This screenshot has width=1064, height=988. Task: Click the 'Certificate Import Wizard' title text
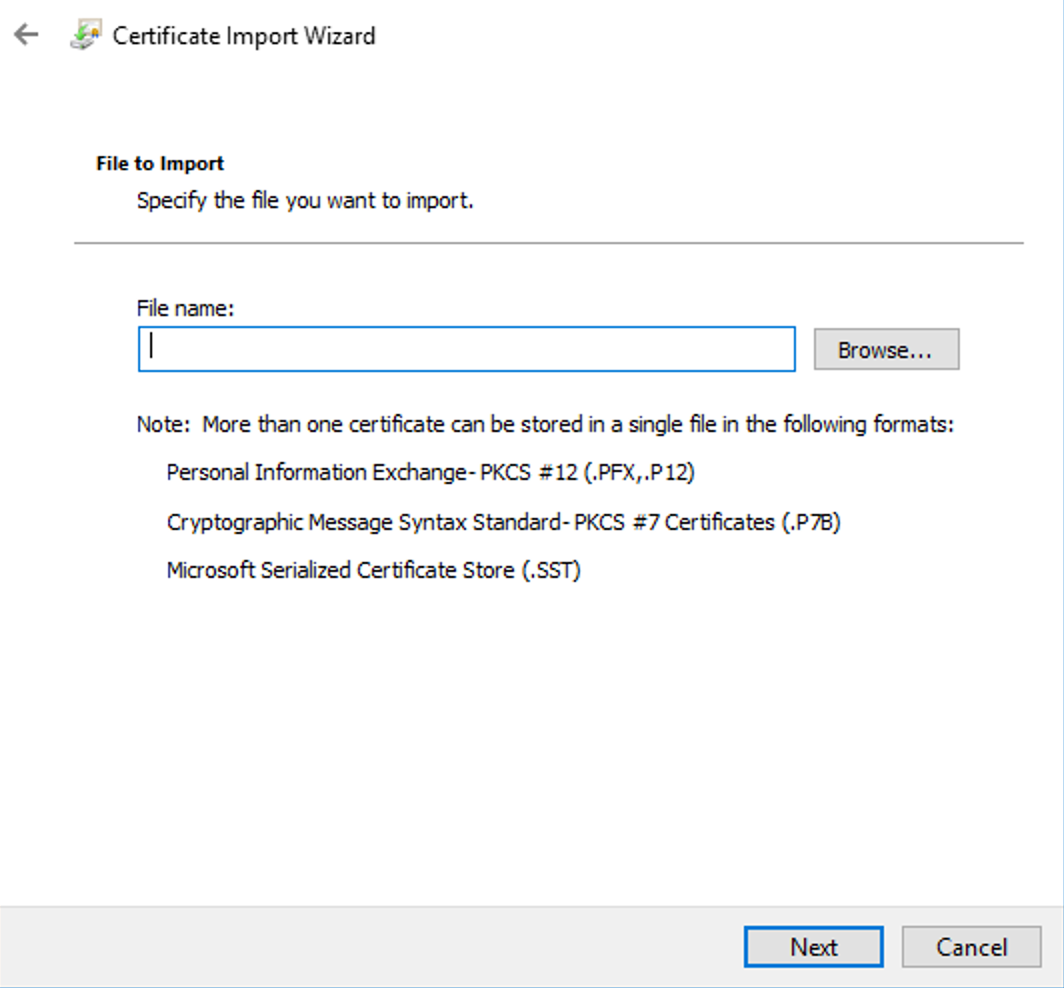tap(244, 36)
